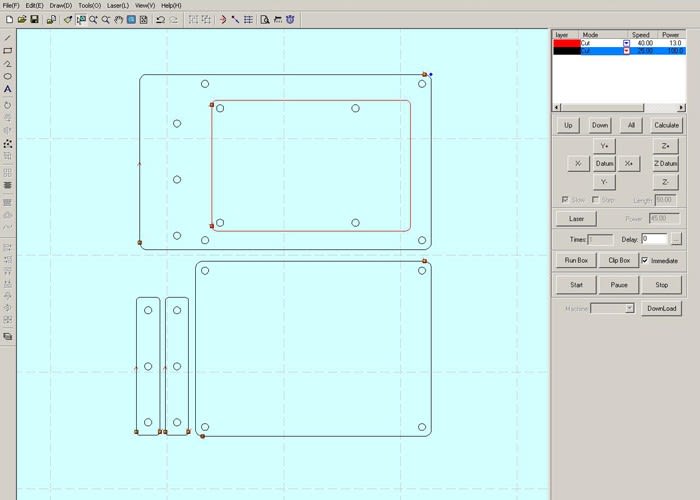Move layer Up button
Screen dimensions: 700x500
(568, 125)
